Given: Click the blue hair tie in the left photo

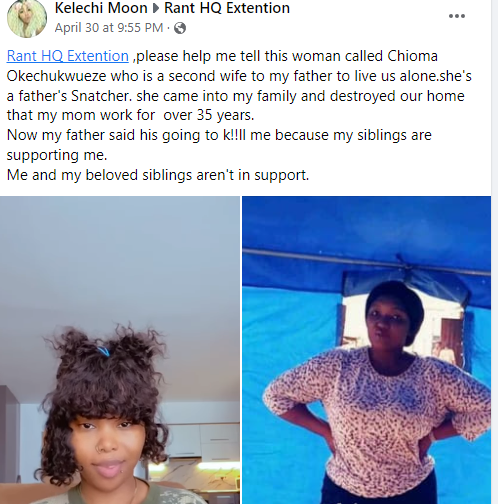Looking at the screenshot, I should point(104,351).
